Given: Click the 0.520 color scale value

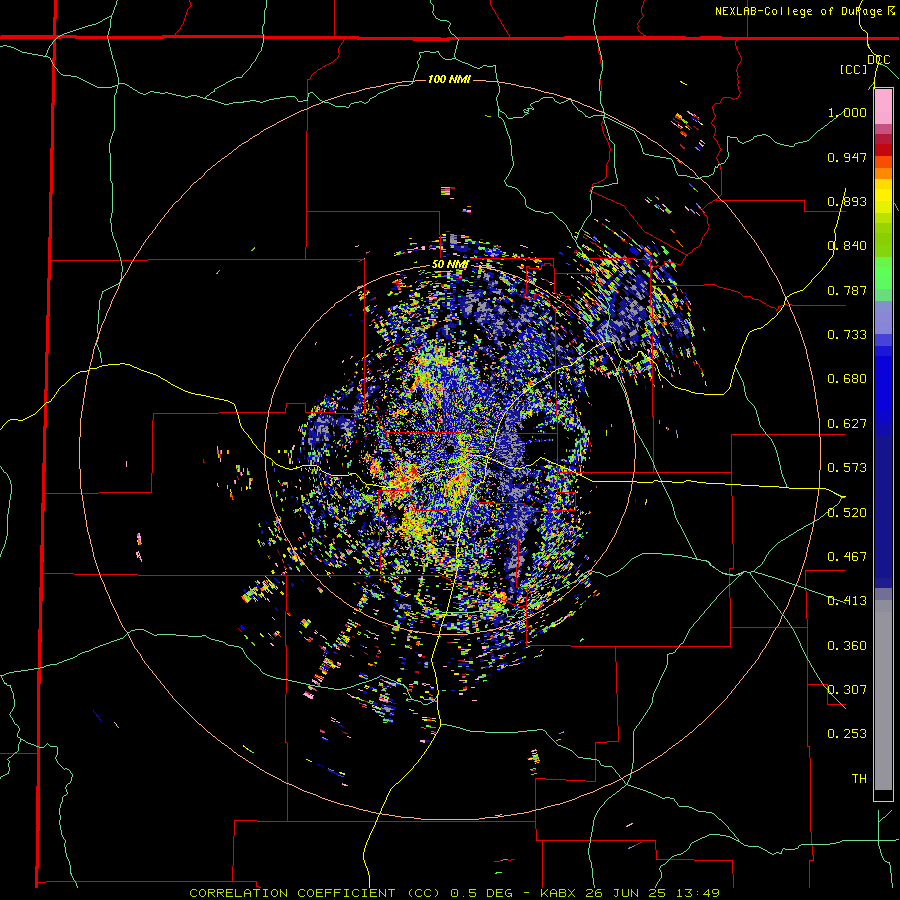Looking at the screenshot, I should (847, 513).
